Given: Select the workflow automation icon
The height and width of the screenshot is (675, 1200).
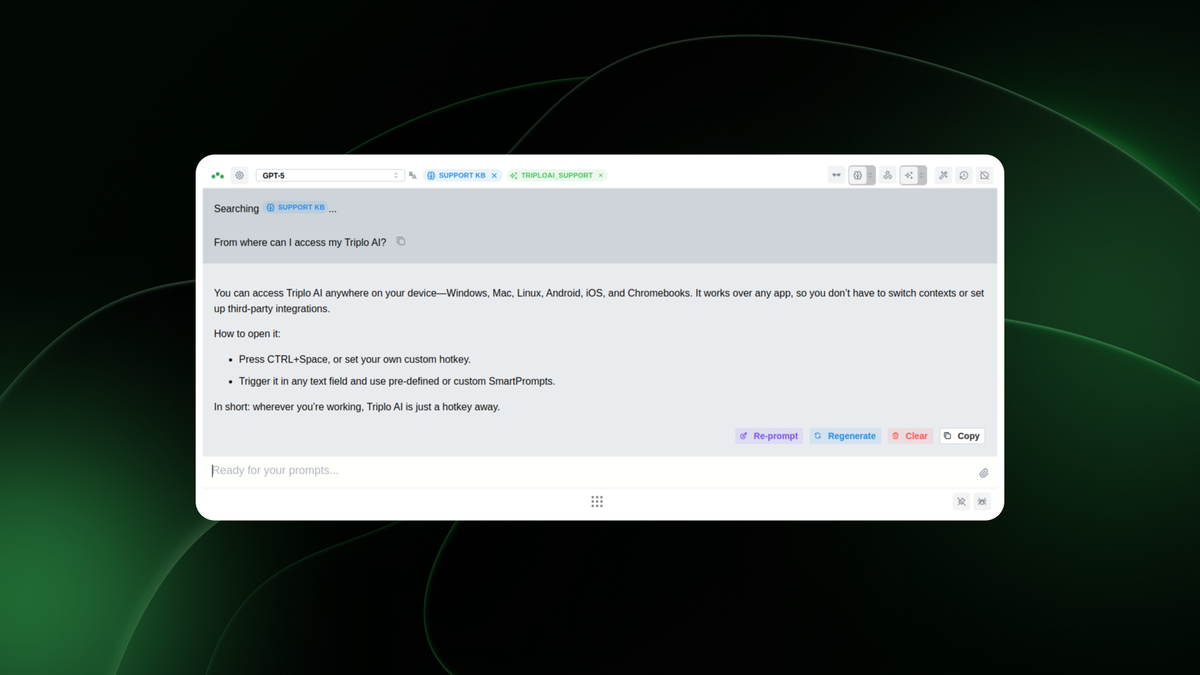Looking at the screenshot, I should (887, 175).
